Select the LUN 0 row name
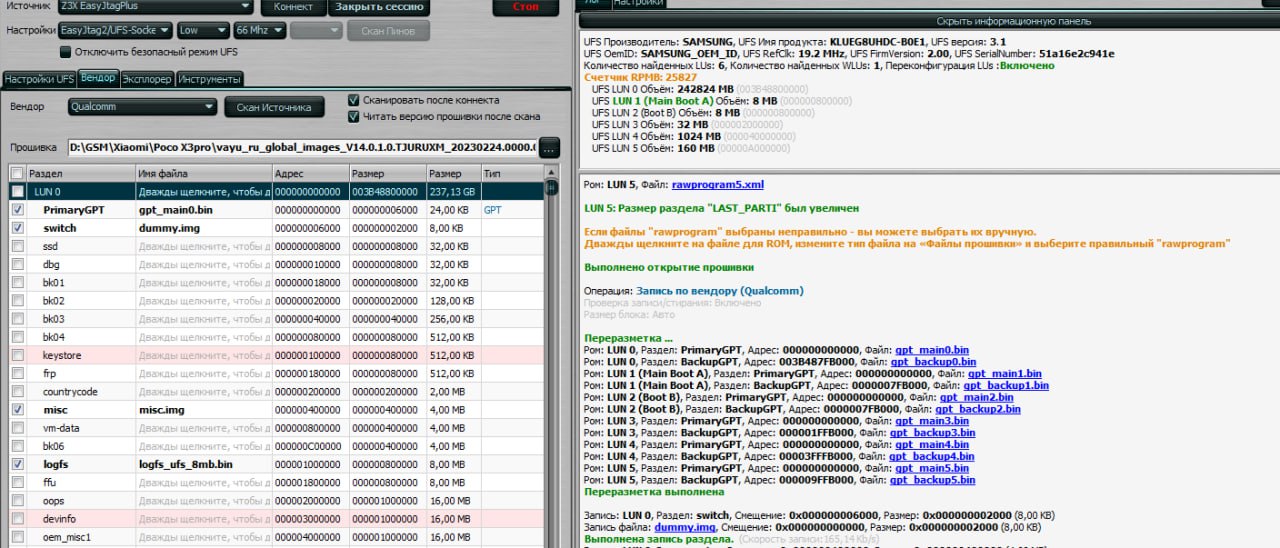Screen dimensions: 1280x548 47,192
